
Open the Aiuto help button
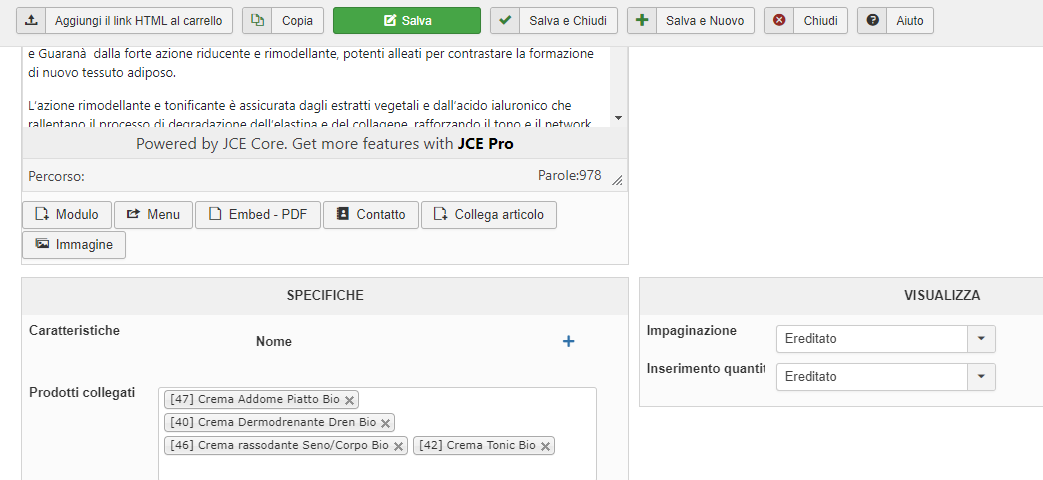pyautogui.click(x=895, y=21)
